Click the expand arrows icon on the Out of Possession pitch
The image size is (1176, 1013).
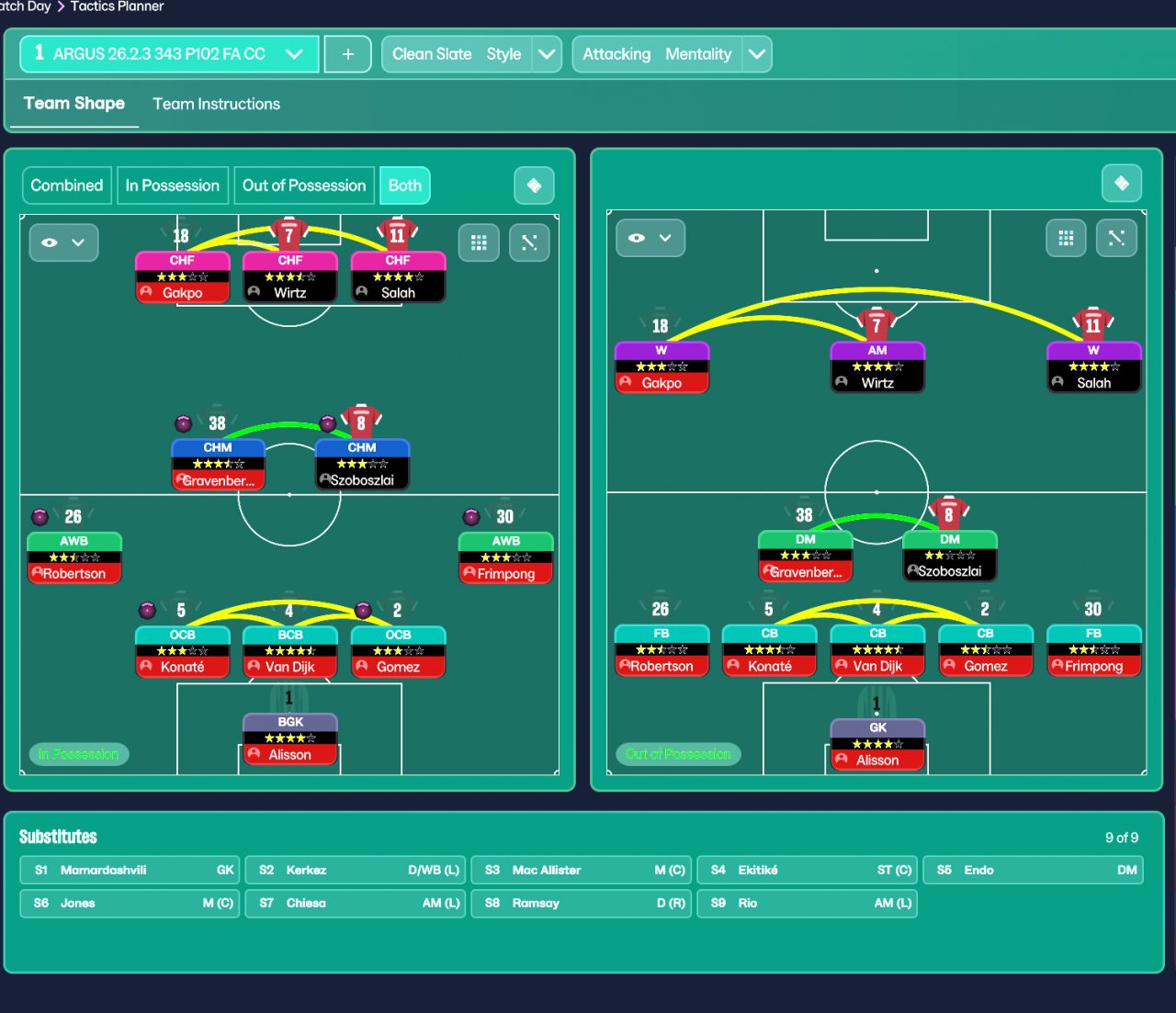pos(1116,239)
